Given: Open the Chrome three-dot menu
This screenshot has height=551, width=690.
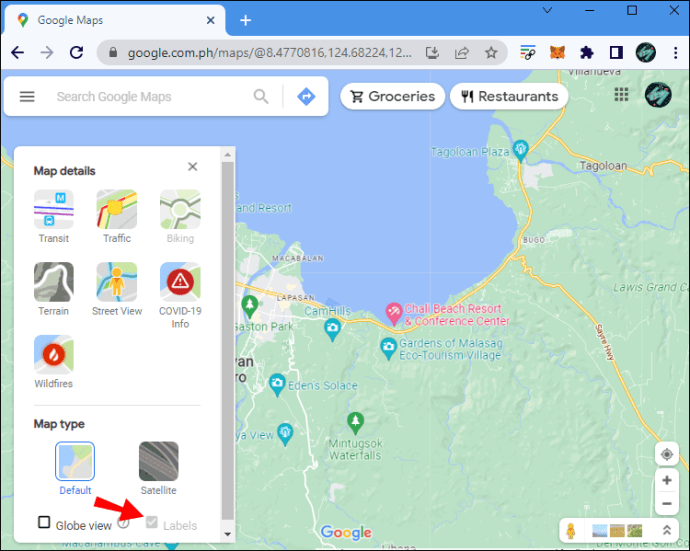Looking at the screenshot, I should coord(675,53).
